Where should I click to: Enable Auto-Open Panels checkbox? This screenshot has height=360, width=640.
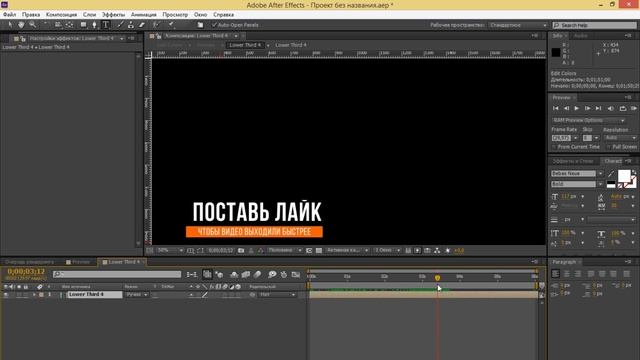click(214, 25)
